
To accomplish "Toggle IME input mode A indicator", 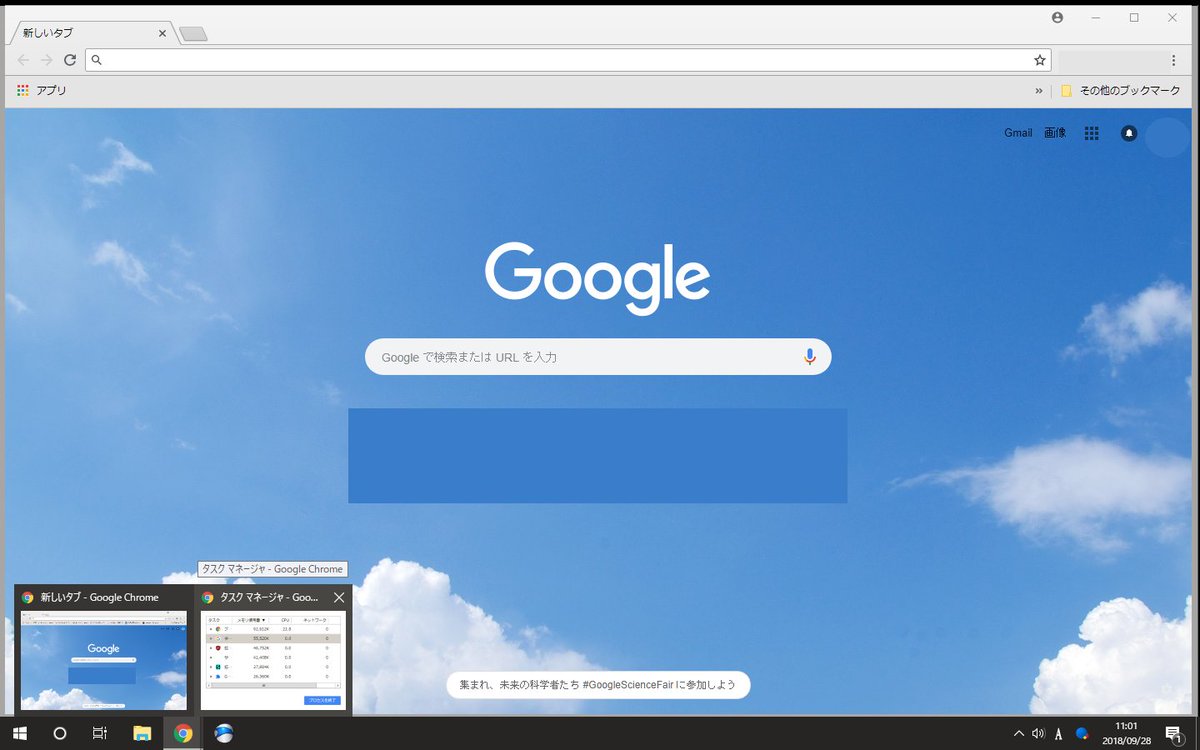I will pyautogui.click(x=1059, y=734).
